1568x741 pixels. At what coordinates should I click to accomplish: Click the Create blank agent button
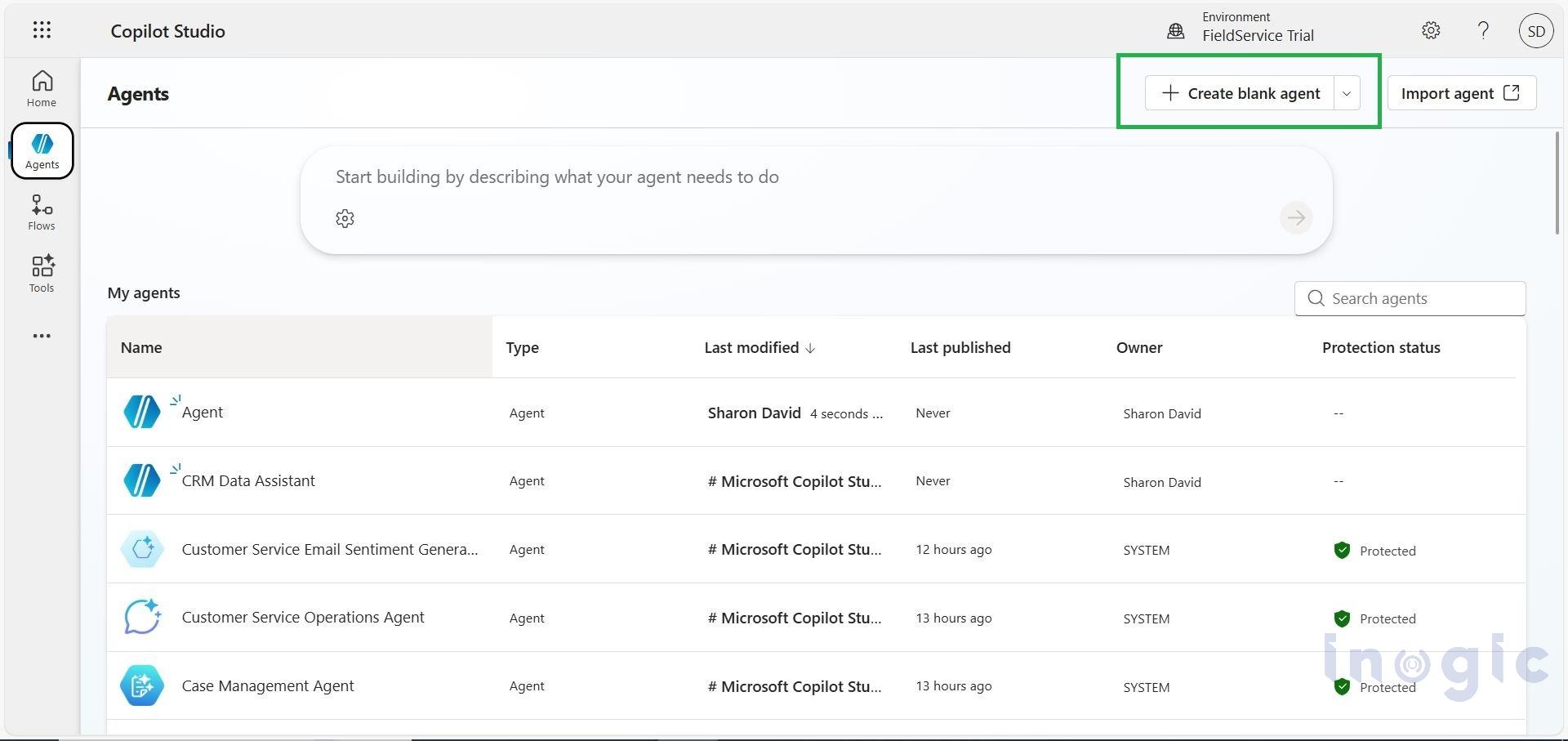click(x=1241, y=93)
